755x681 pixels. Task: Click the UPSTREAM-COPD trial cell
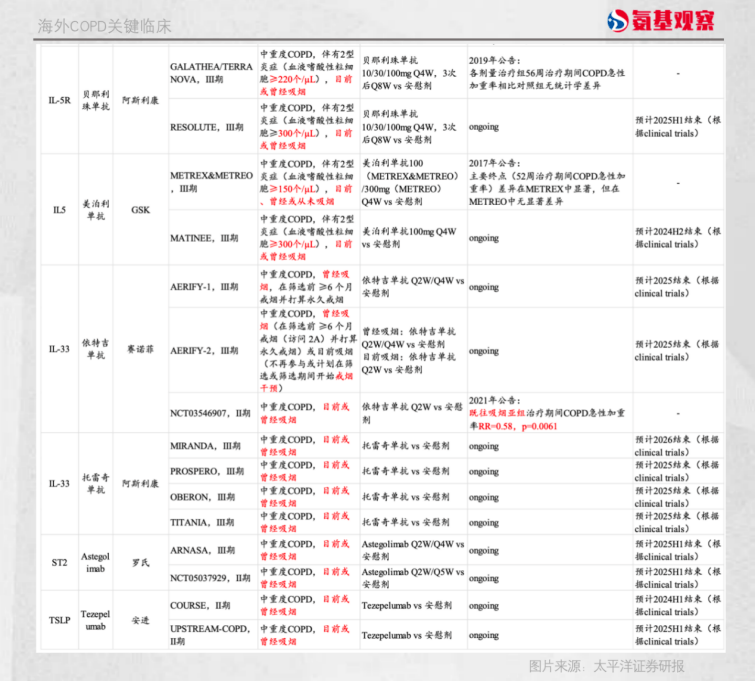211,635
